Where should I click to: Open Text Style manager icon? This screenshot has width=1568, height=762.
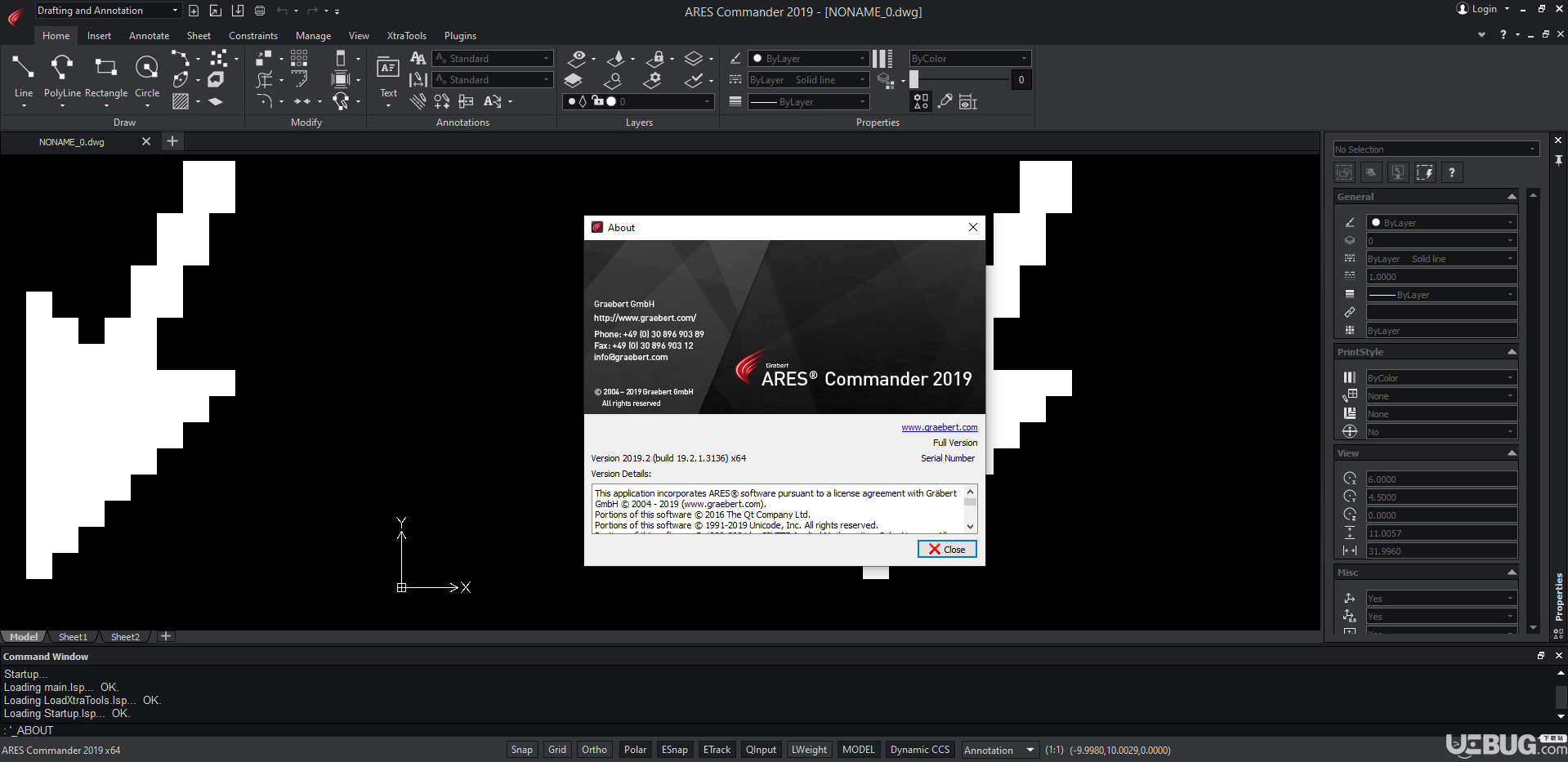pos(418,58)
